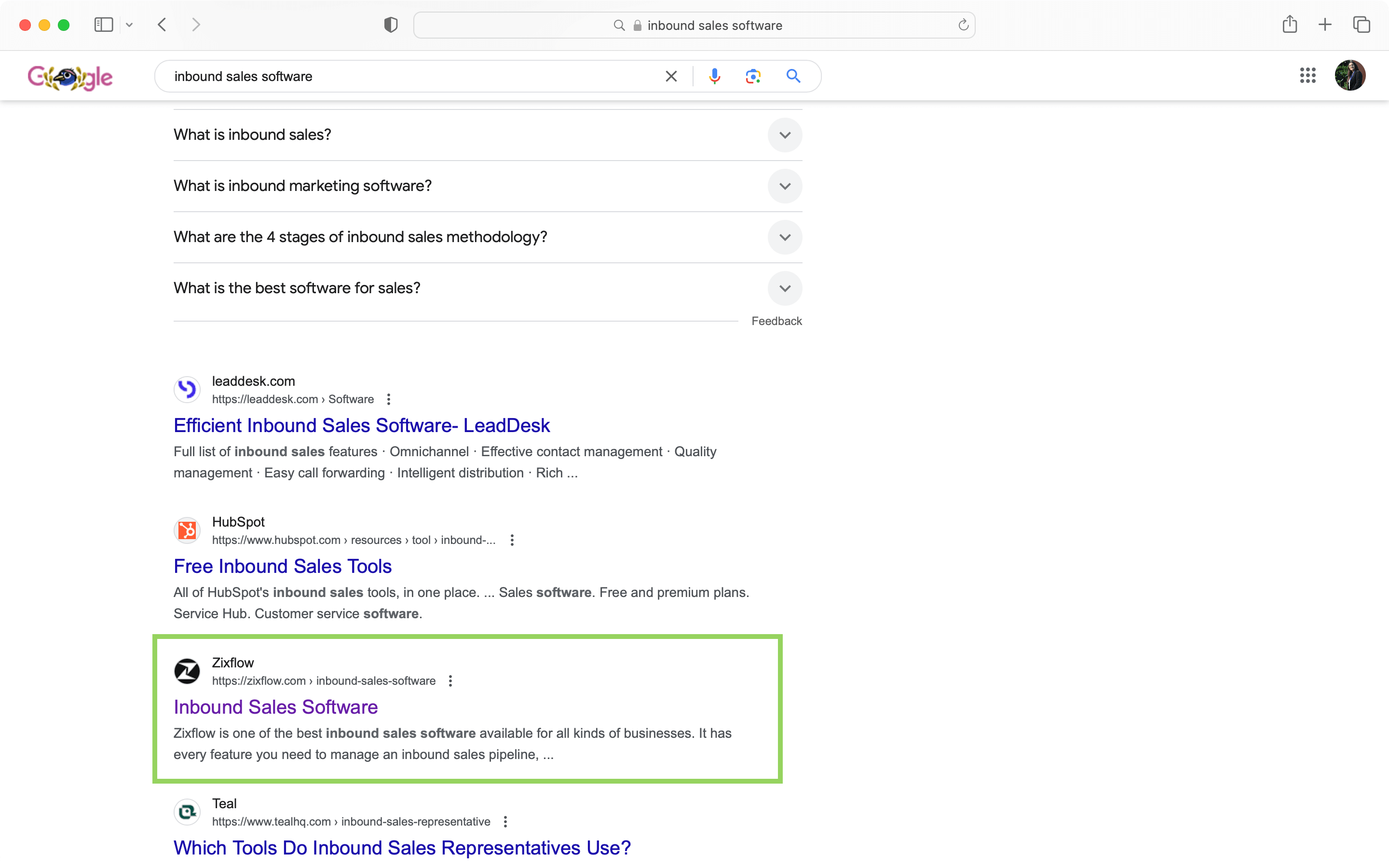Image resolution: width=1389 pixels, height=868 pixels.
Task: Click the https://leaddesk.com › Software breadcrumb
Action: (293, 399)
